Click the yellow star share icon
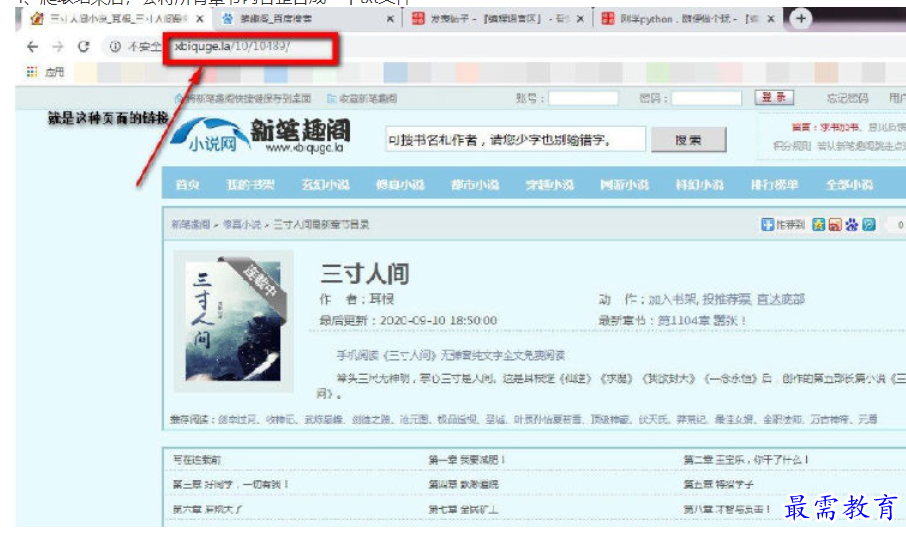The width and height of the screenshot is (906, 539). (x=818, y=225)
